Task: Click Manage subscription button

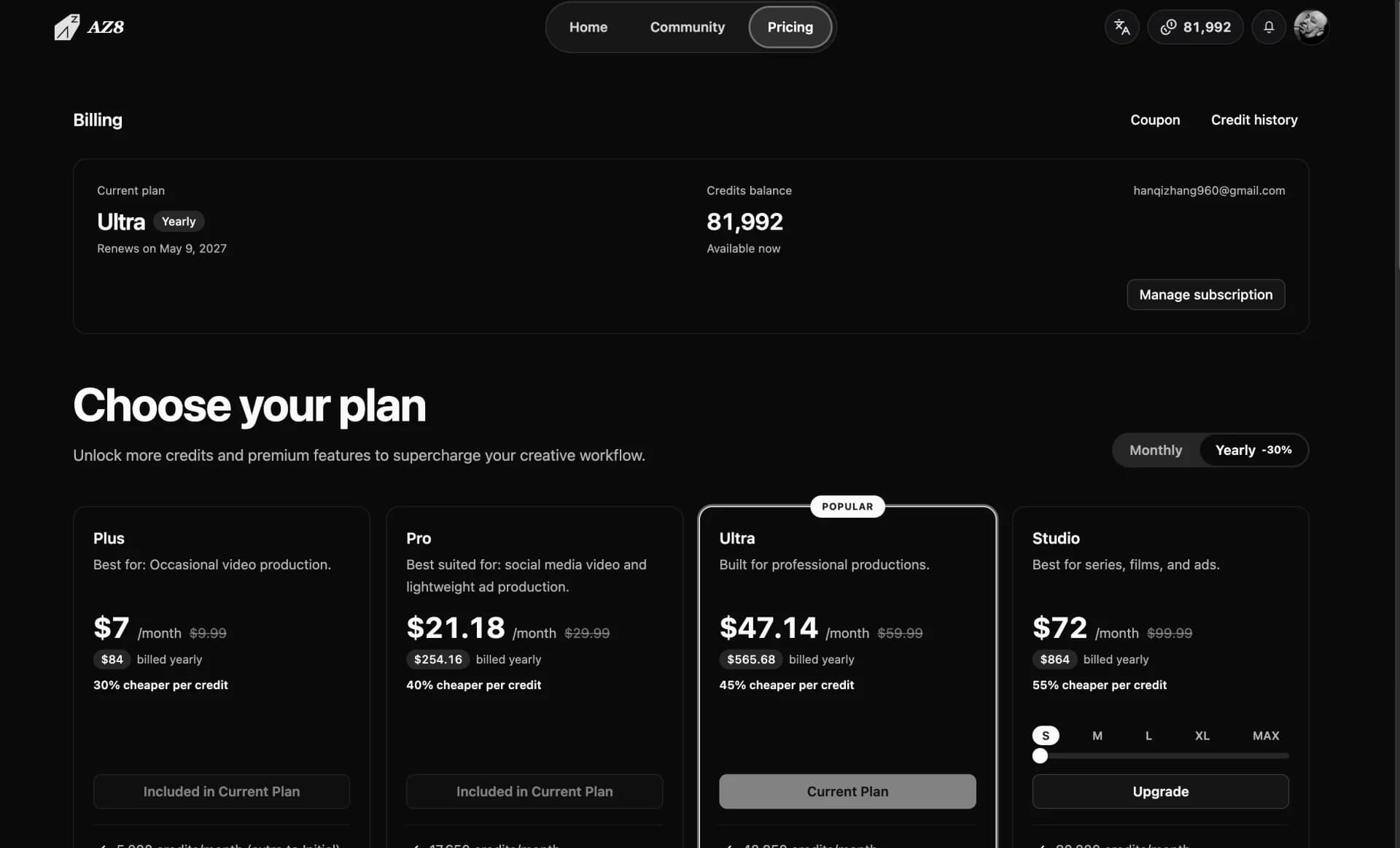Action: (1206, 295)
